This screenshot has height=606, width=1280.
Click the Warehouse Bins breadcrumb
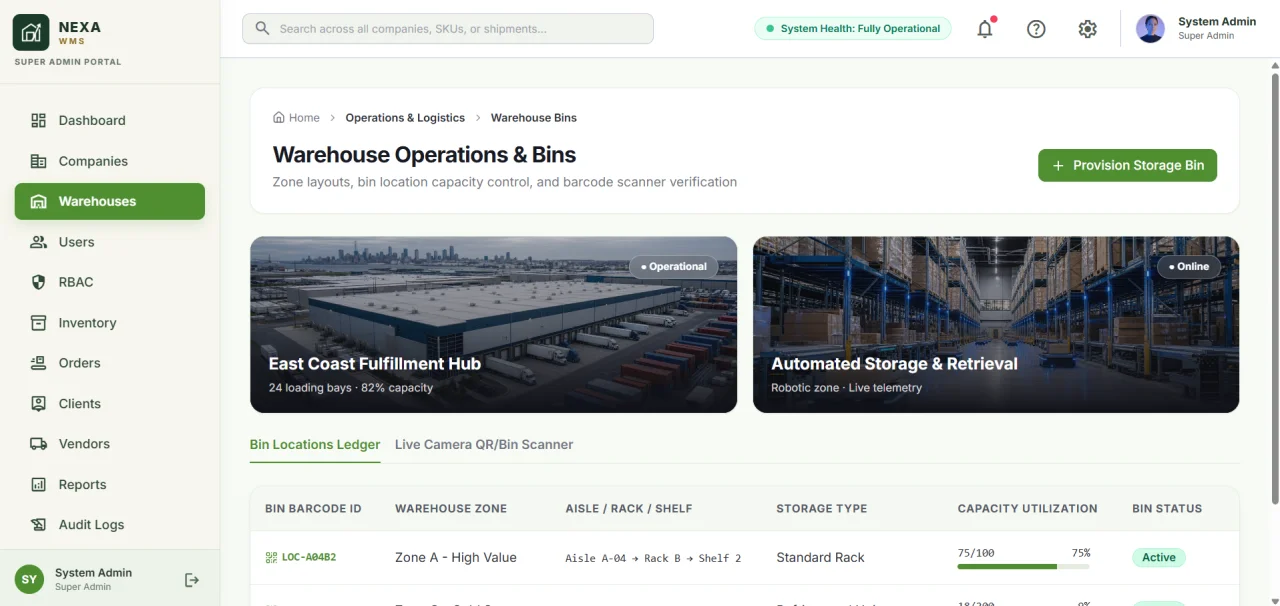[x=534, y=118]
